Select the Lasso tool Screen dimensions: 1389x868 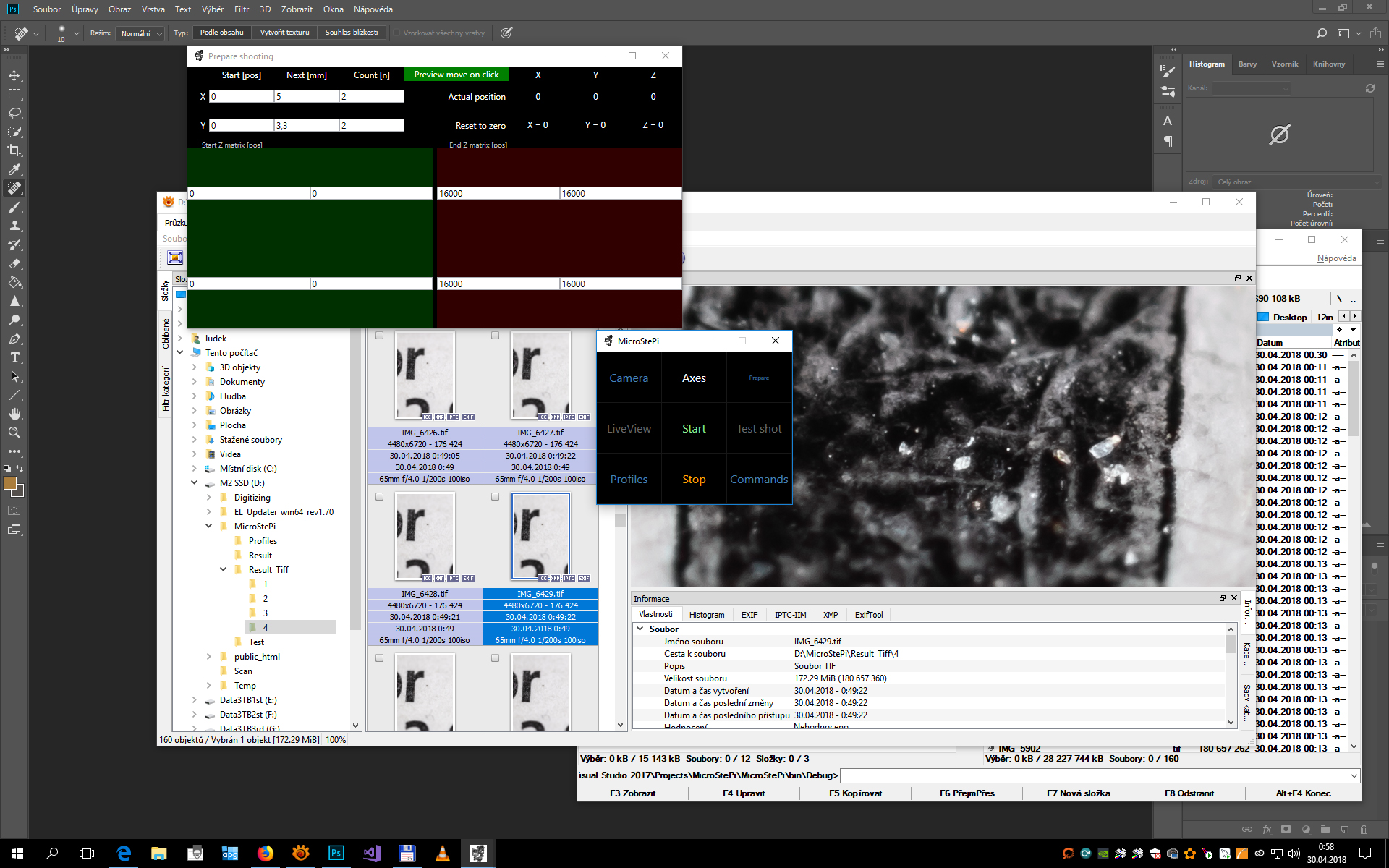pos(14,113)
